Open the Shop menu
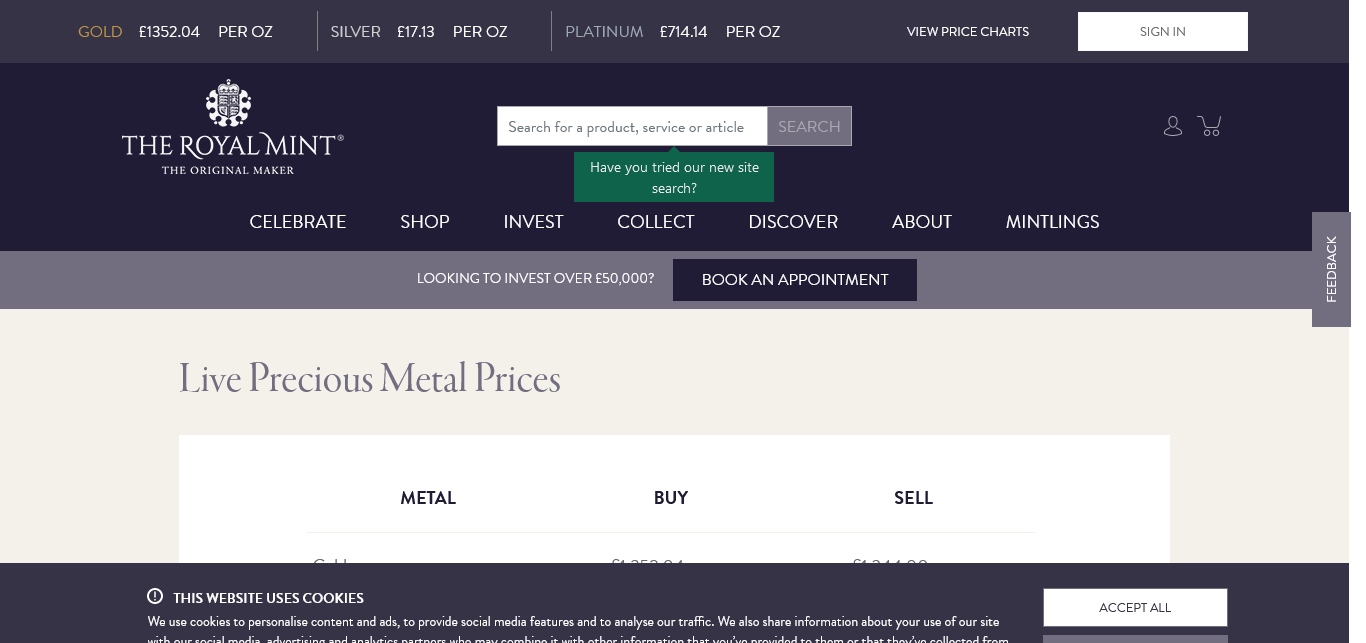 [425, 222]
